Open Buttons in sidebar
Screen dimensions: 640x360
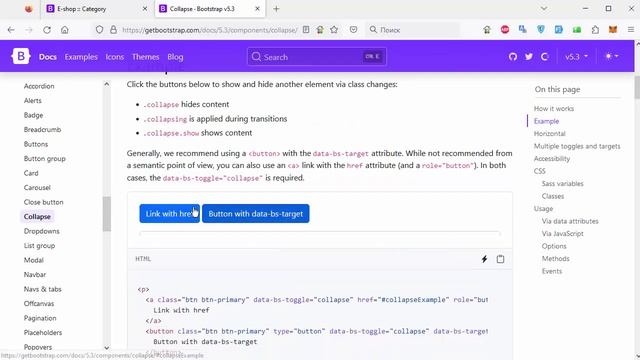click(x=36, y=144)
